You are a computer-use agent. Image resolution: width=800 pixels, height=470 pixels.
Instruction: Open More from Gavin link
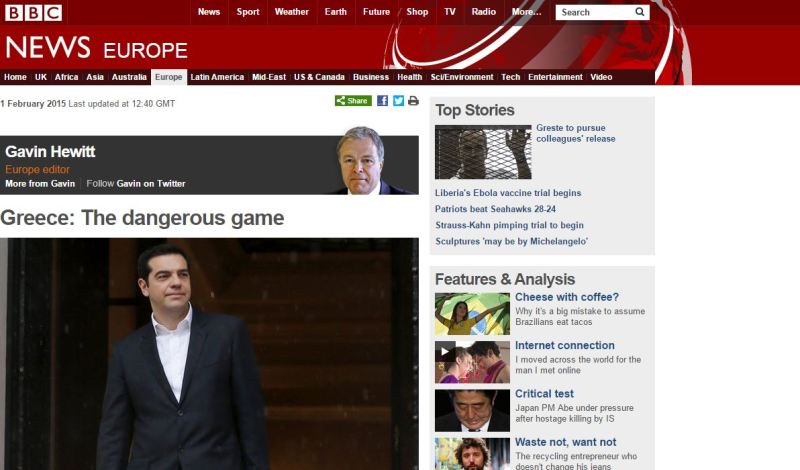(x=40, y=184)
